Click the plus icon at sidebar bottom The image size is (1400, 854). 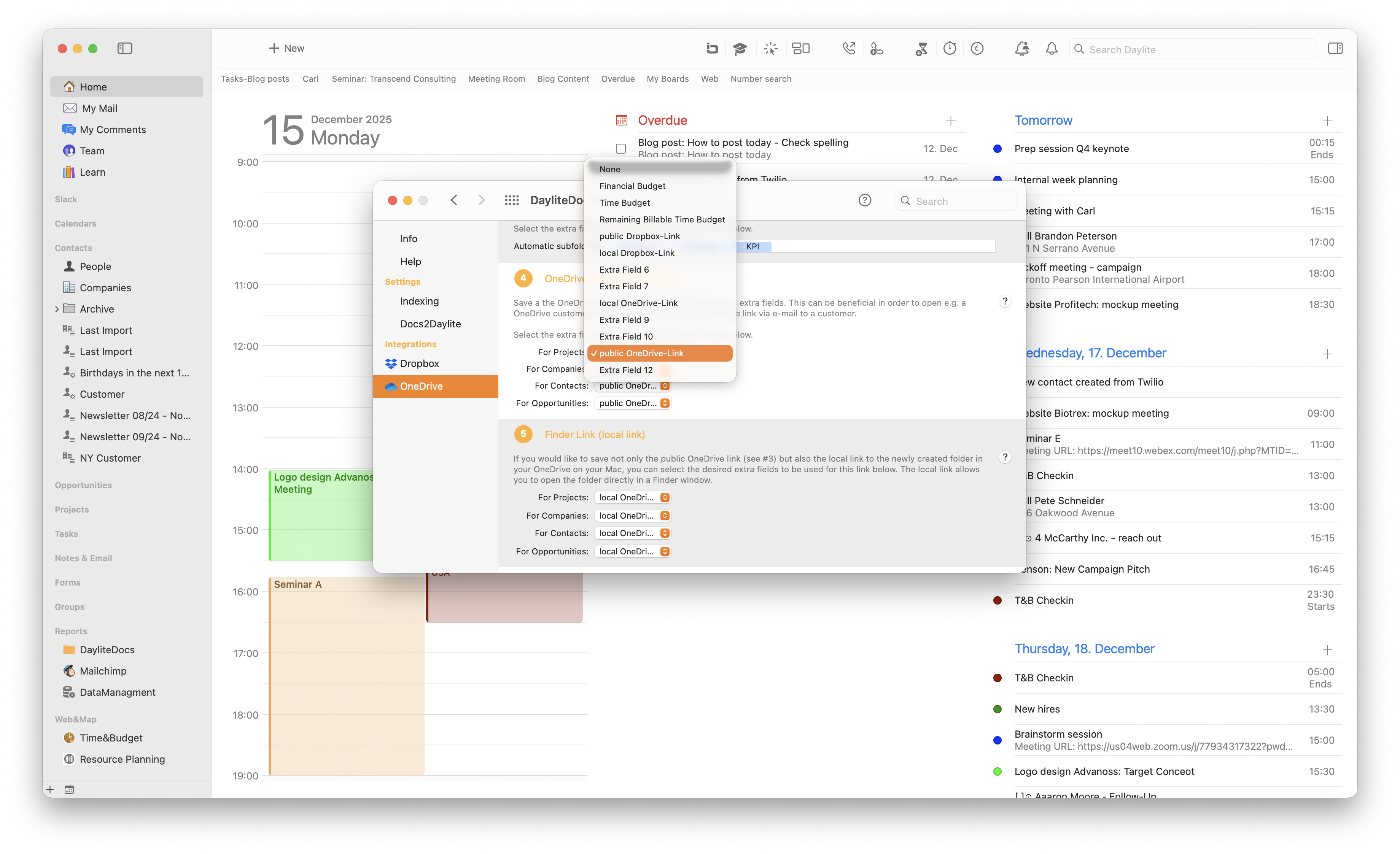(50, 790)
